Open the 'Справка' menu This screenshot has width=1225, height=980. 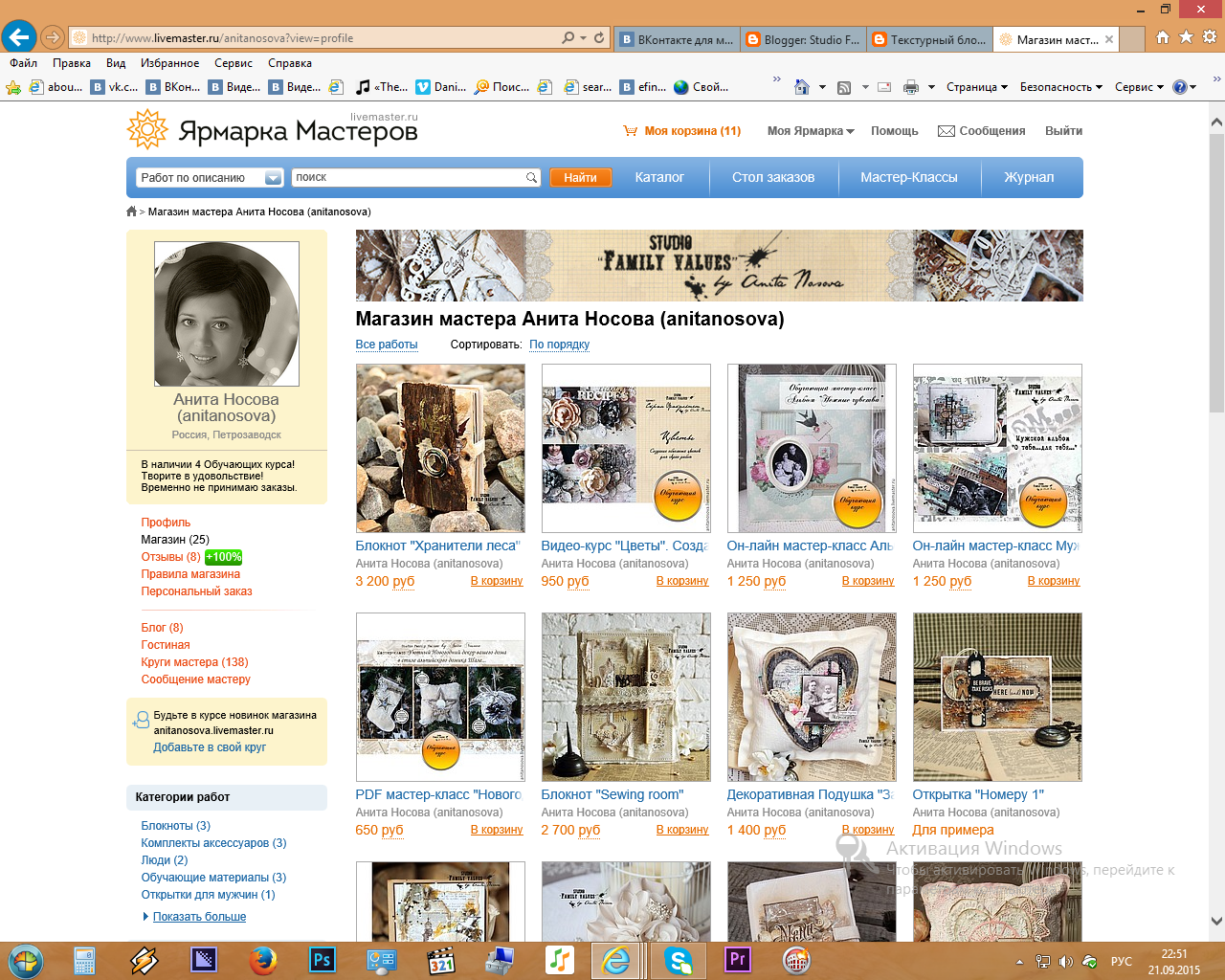(290, 63)
